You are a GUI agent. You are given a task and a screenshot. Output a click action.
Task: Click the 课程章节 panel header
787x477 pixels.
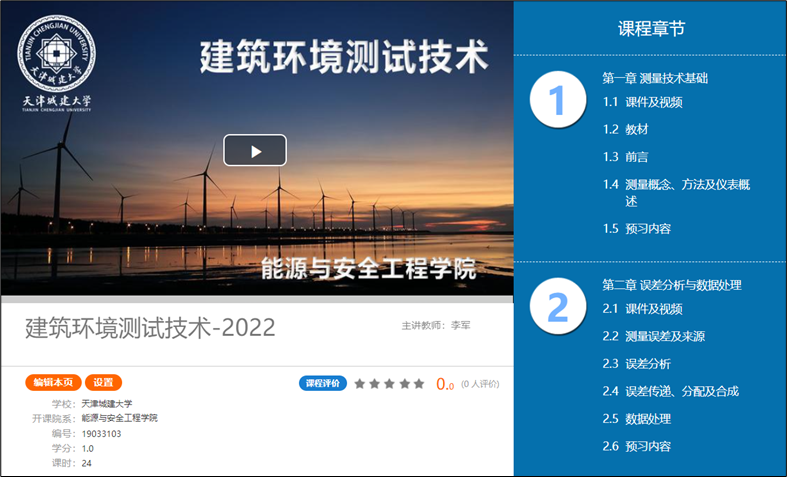coord(651,29)
